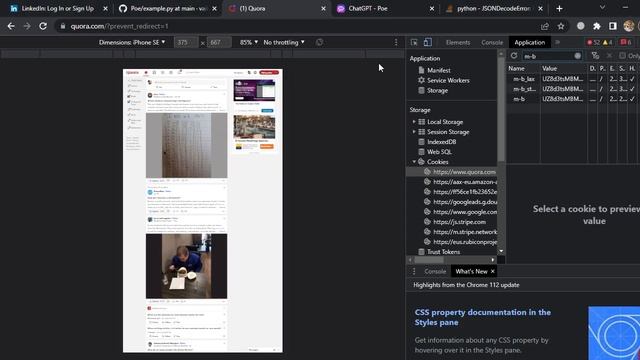Open the DevTools issues counter badge

[626, 42]
